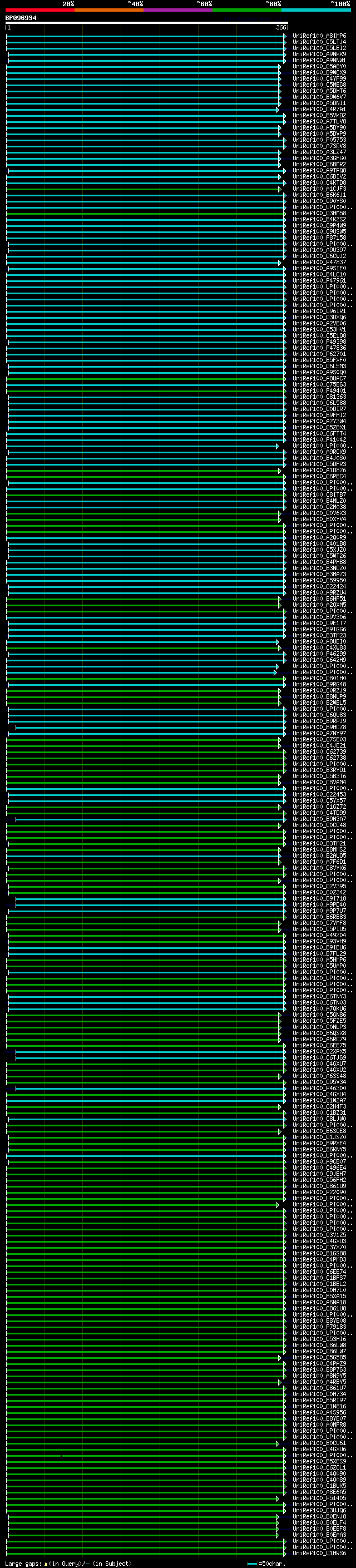
Task: Click the red 20% identity legend segment
Action: pyautogui.click(x=40, y=10)
